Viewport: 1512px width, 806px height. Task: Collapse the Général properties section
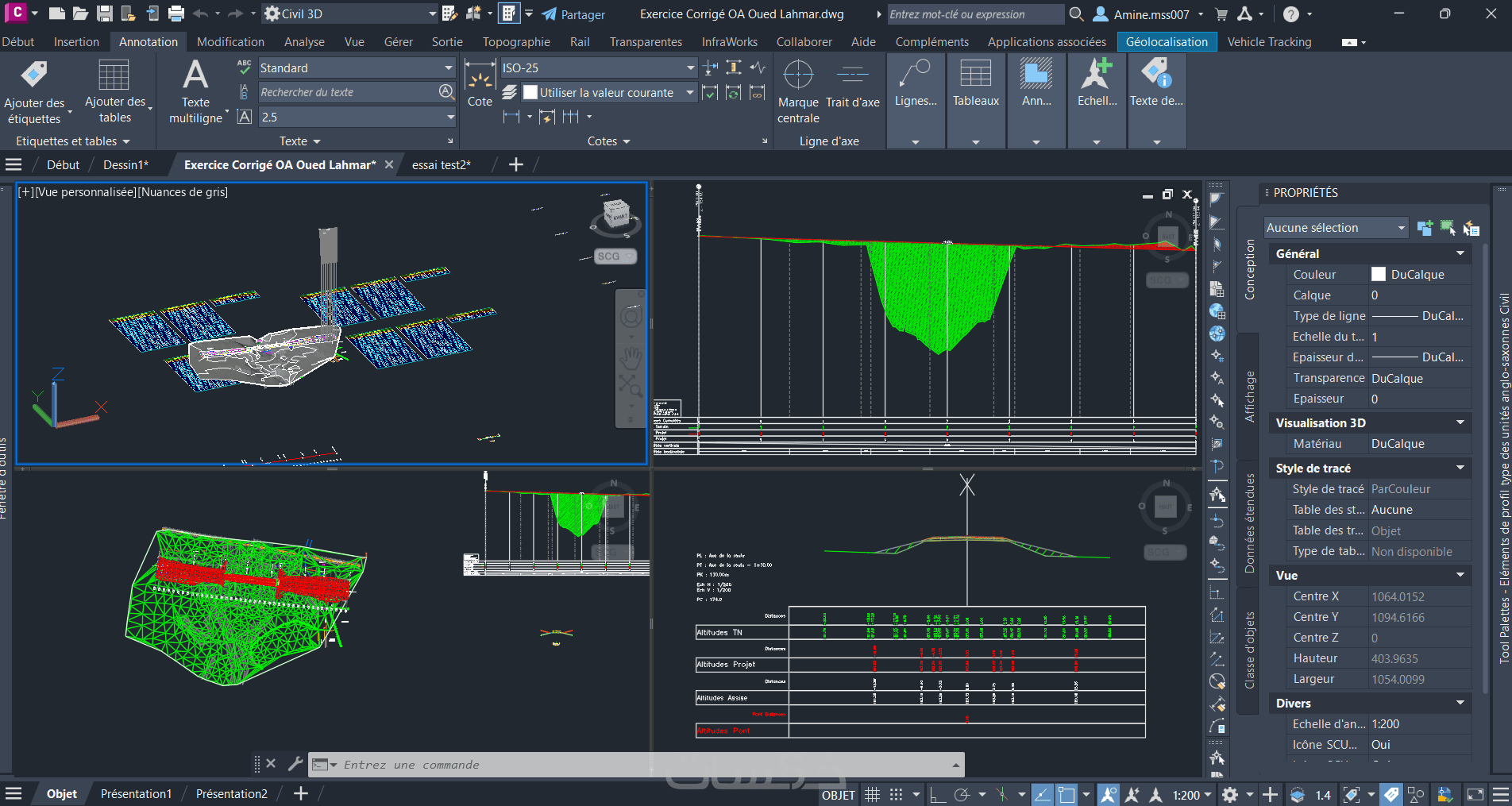1460,253
